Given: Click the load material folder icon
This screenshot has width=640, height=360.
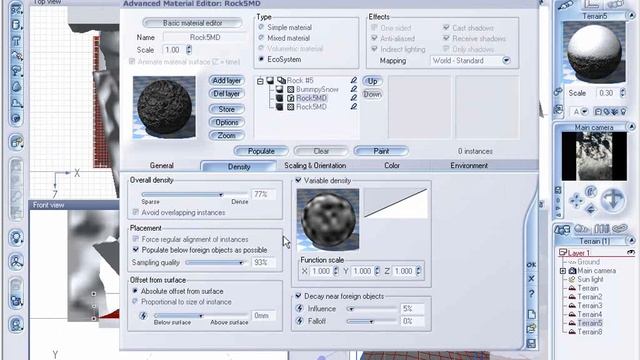Looking at the screenshot, I should tap(531, 329).
